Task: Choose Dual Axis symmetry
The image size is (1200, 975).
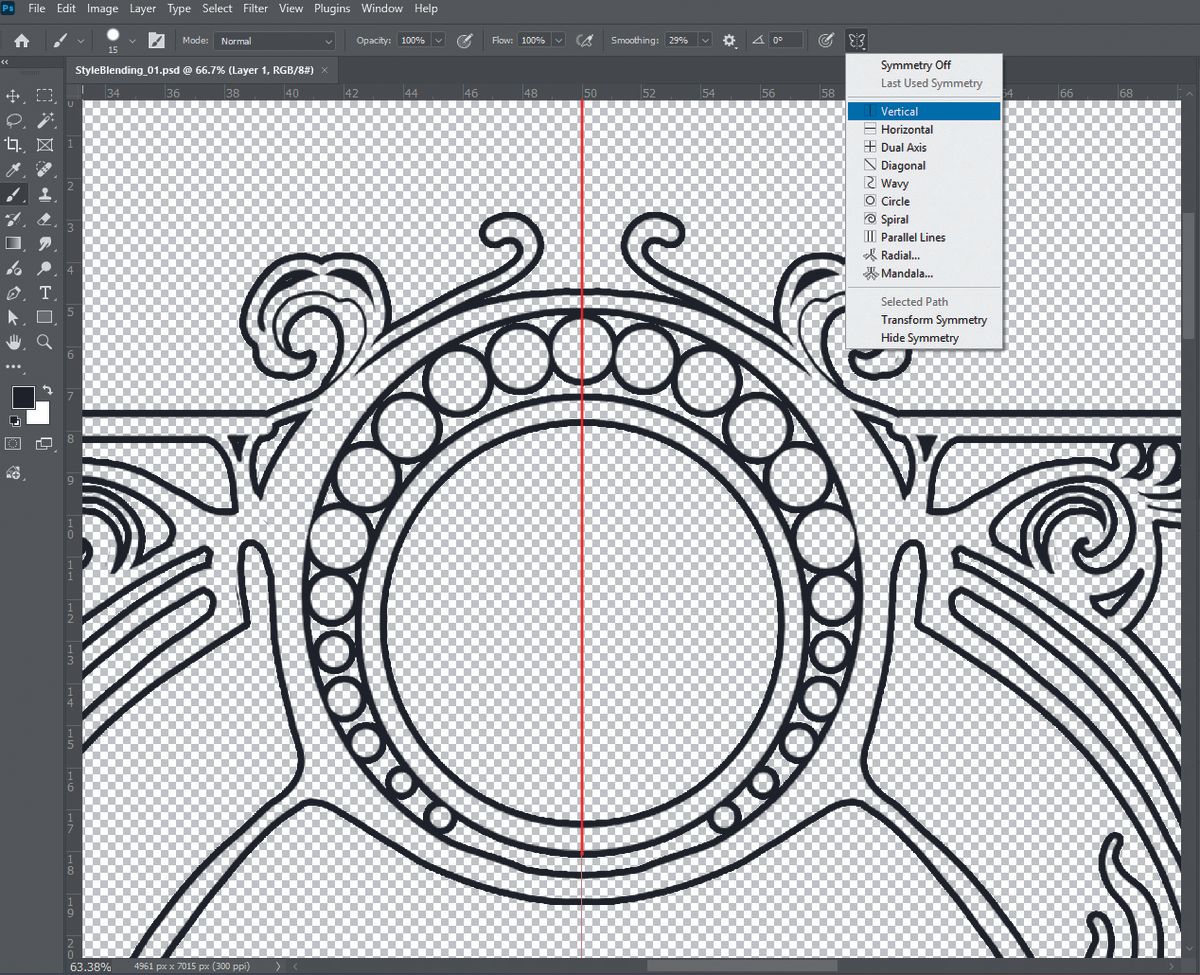Action: click(x=923, y=147)
